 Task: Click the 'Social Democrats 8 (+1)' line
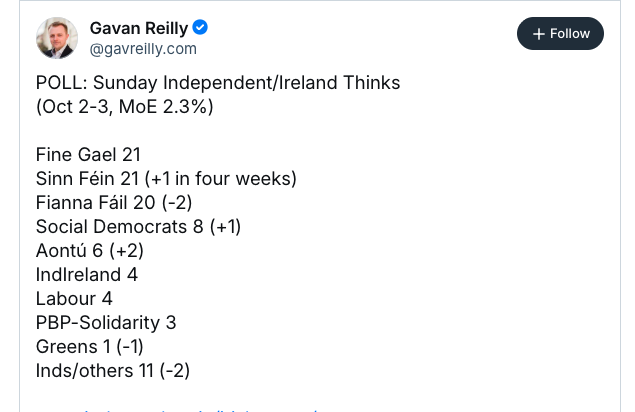tap(138, 227)
